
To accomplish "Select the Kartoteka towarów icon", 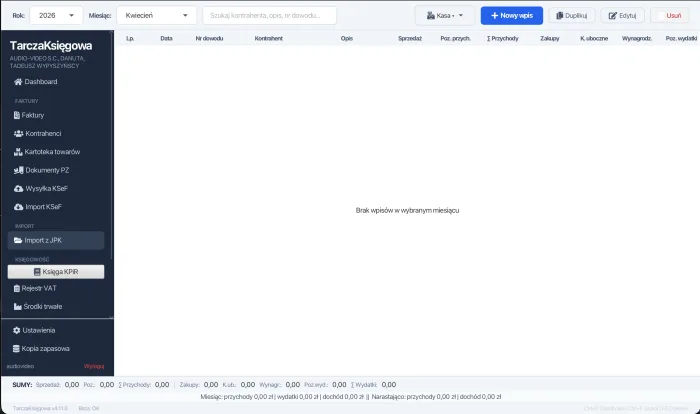I will click(x=17, y=152).
